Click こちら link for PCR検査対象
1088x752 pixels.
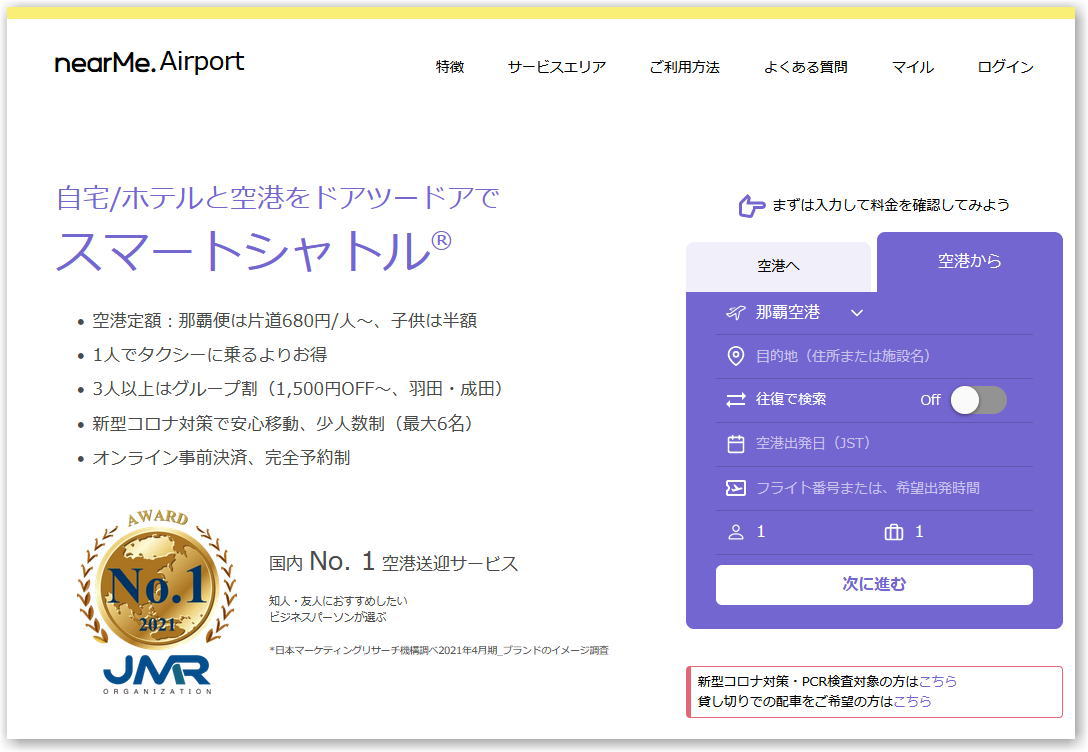tap(937, 681)
